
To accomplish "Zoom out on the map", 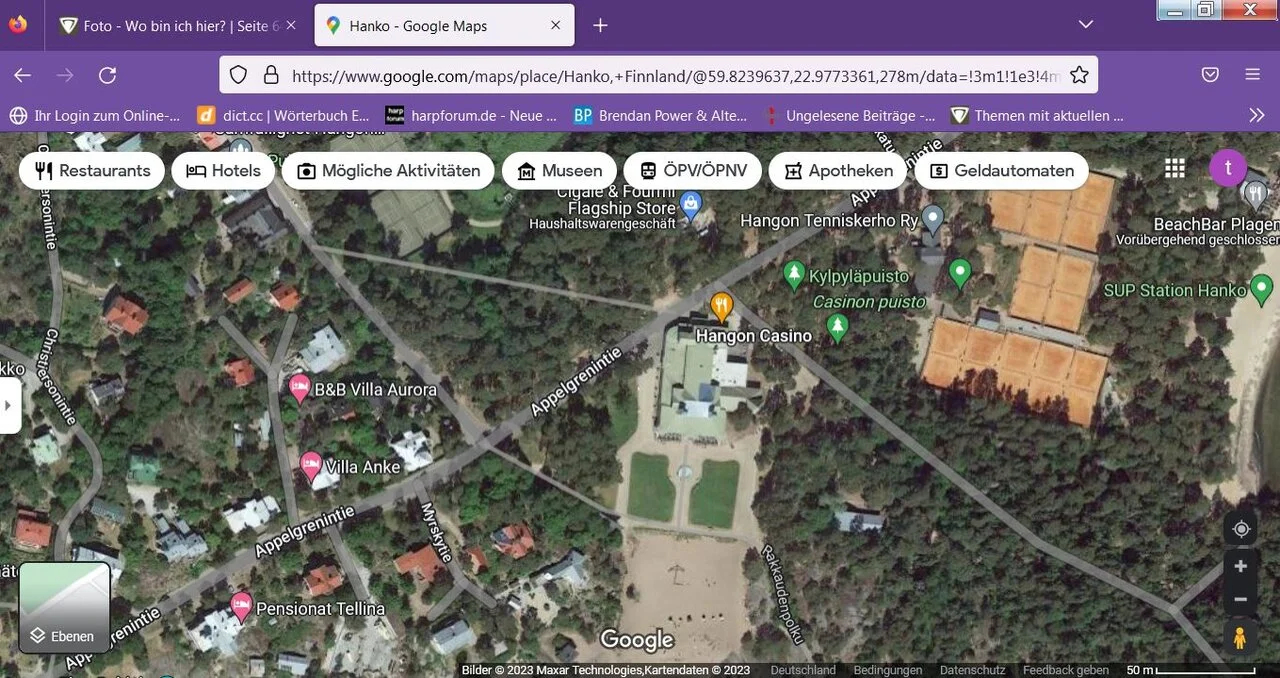I will point(1241,600).
